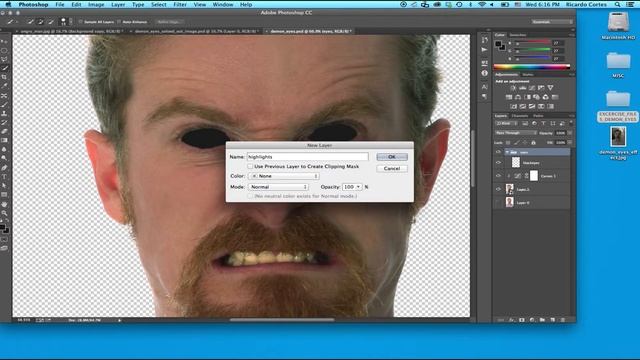
Task: Collapse the eyes group triangle
Action: click(507, 152)
